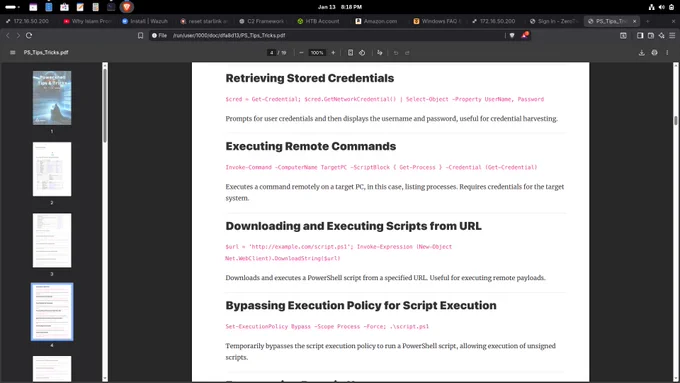Viewport: 680px width, 383px height.
Task: Open the terminal dock icon
Action: pos(111,7)
